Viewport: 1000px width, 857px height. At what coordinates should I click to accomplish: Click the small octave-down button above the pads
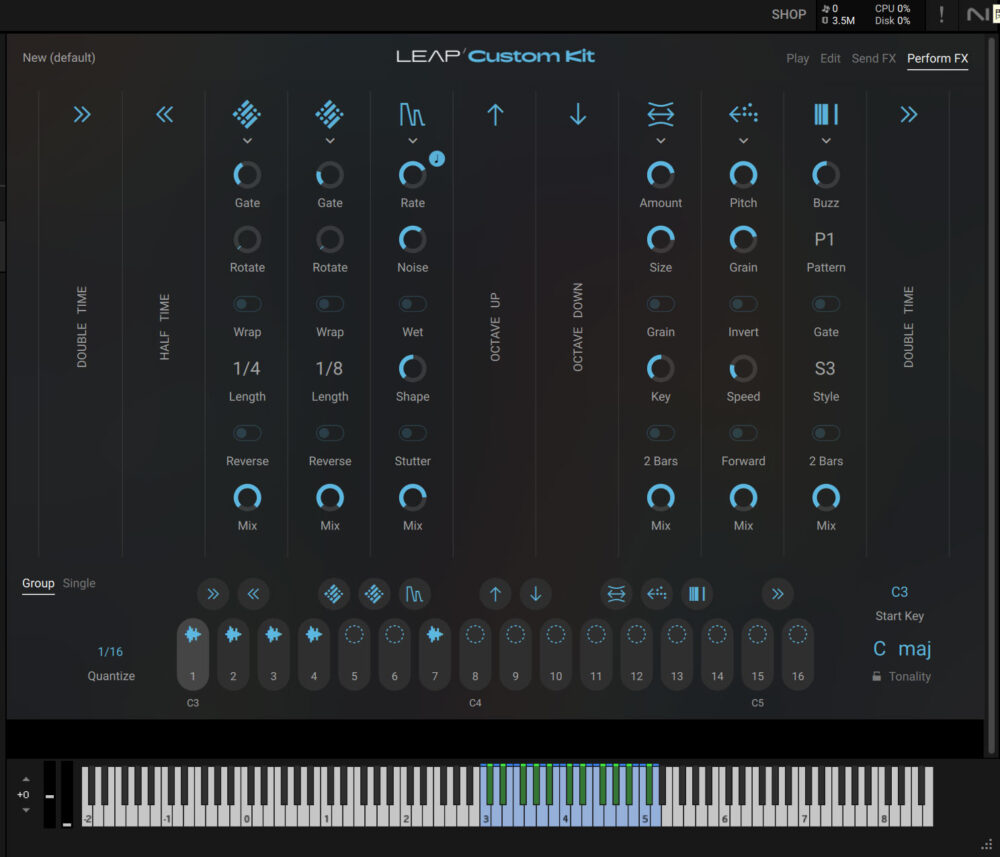click(536, 594)
